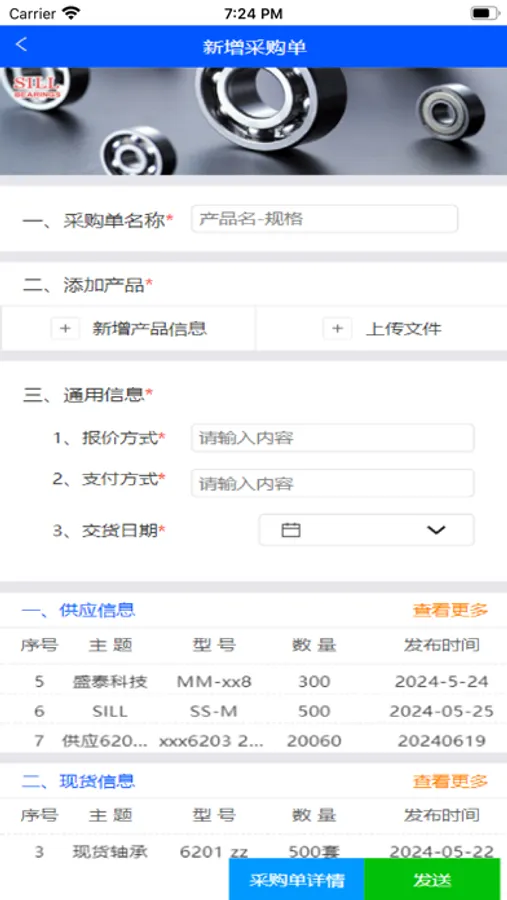Expand the 交货日期 dropdown chevron

click(436, 530)
